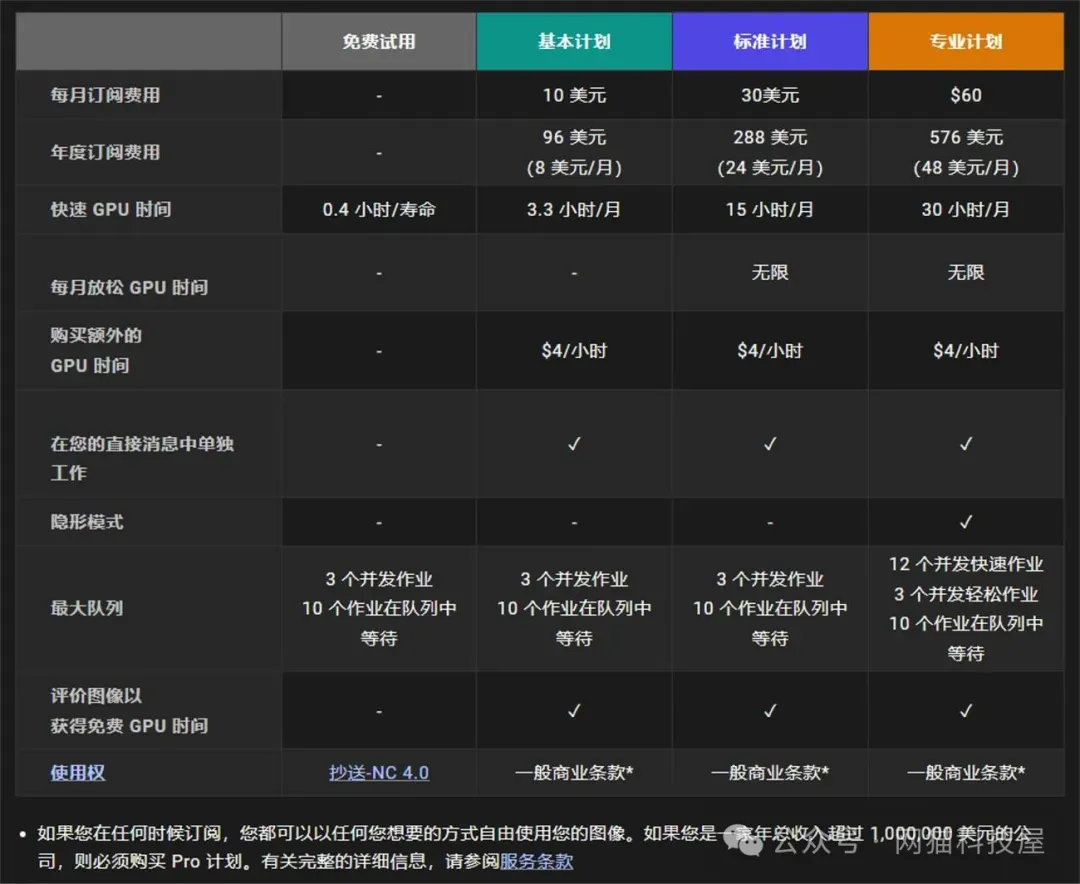Click 一般商业条款* under 基本计划
This screenshot has width=1080, height=884.
573,771
